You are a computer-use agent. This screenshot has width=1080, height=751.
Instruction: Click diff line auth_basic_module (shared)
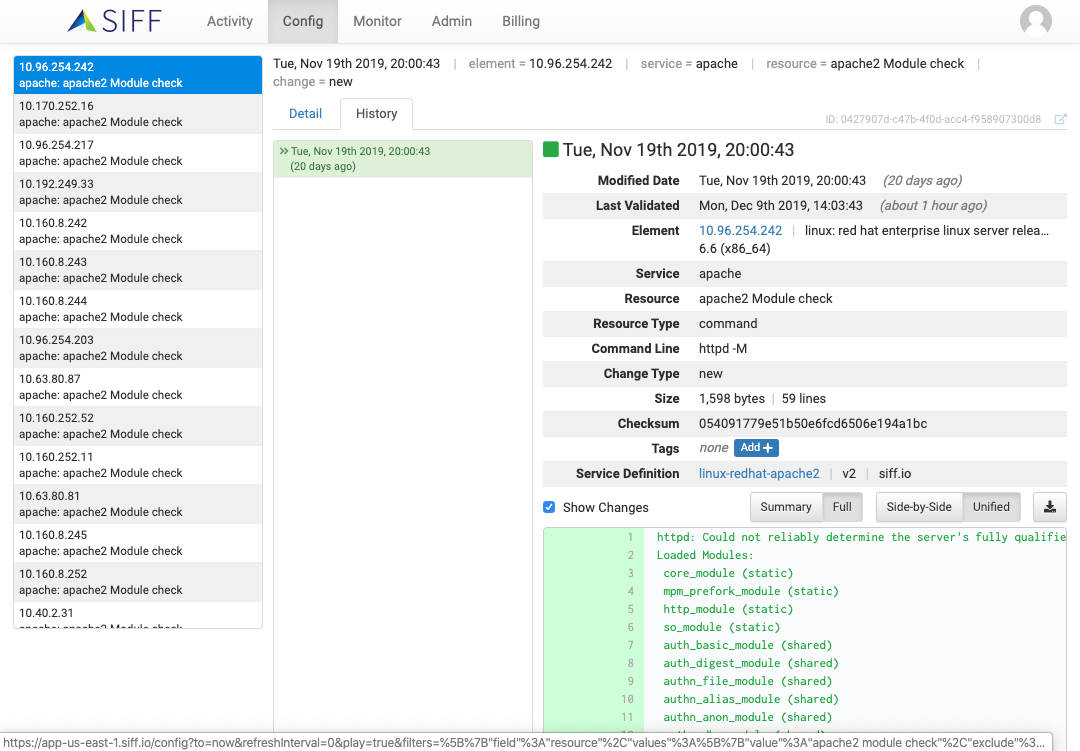[x=747, y=645]
